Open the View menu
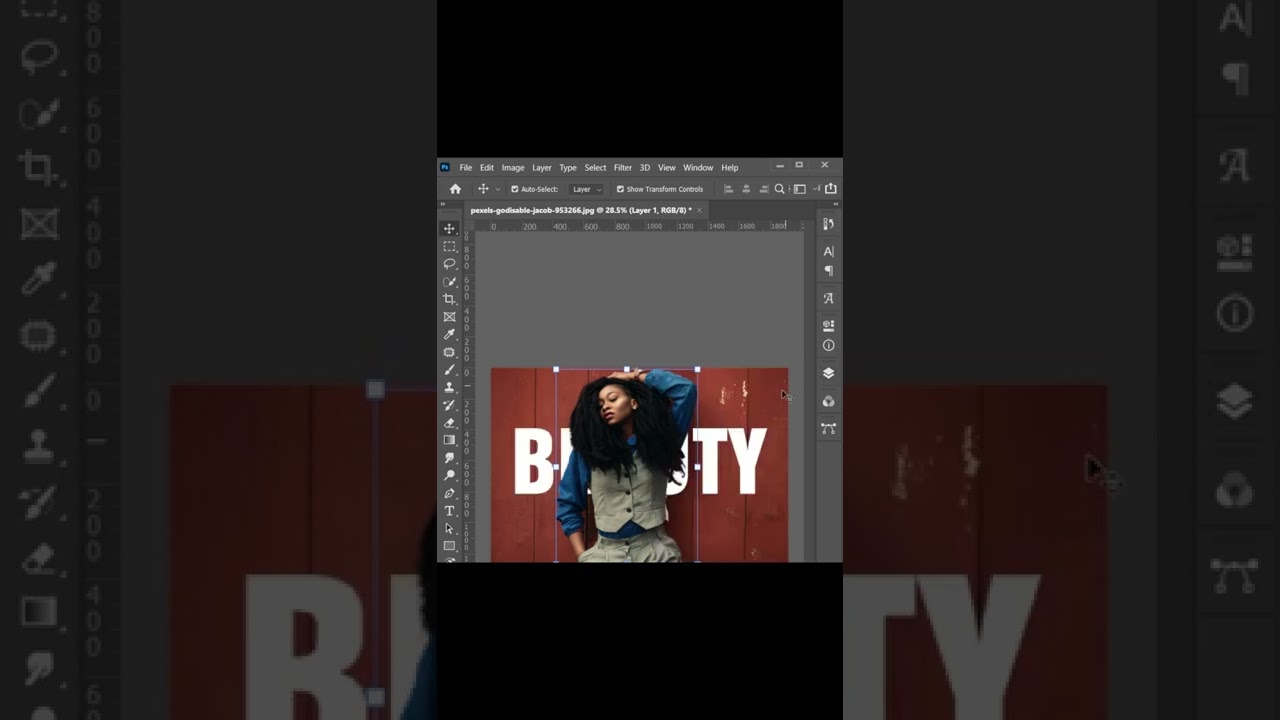1280x720 pixels. click(666, 168)
